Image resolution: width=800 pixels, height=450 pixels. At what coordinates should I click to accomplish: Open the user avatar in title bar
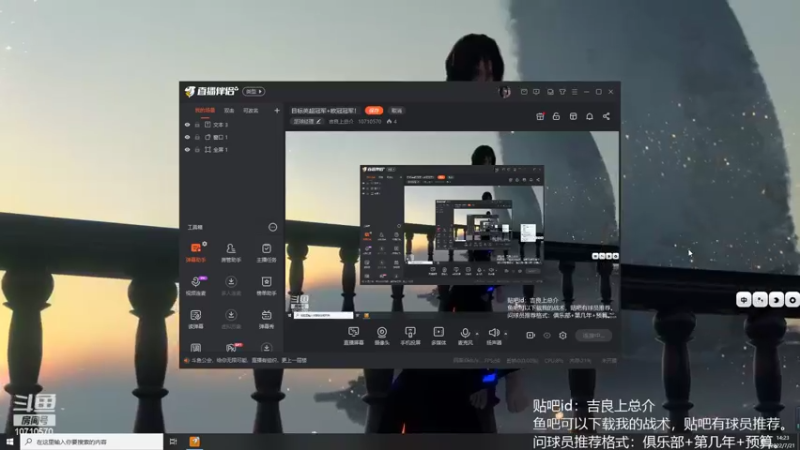coord(505,92)
